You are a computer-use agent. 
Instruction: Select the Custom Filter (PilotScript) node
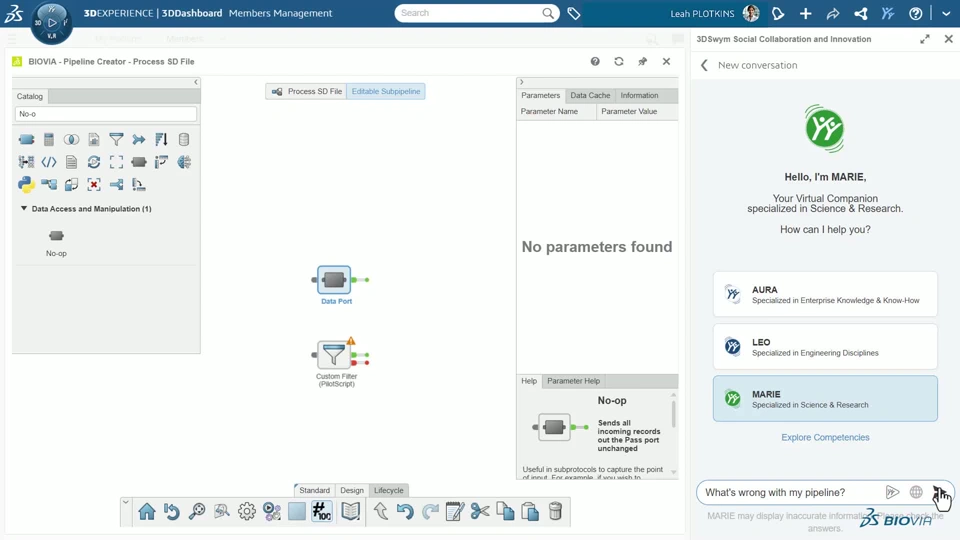point(334,356)
